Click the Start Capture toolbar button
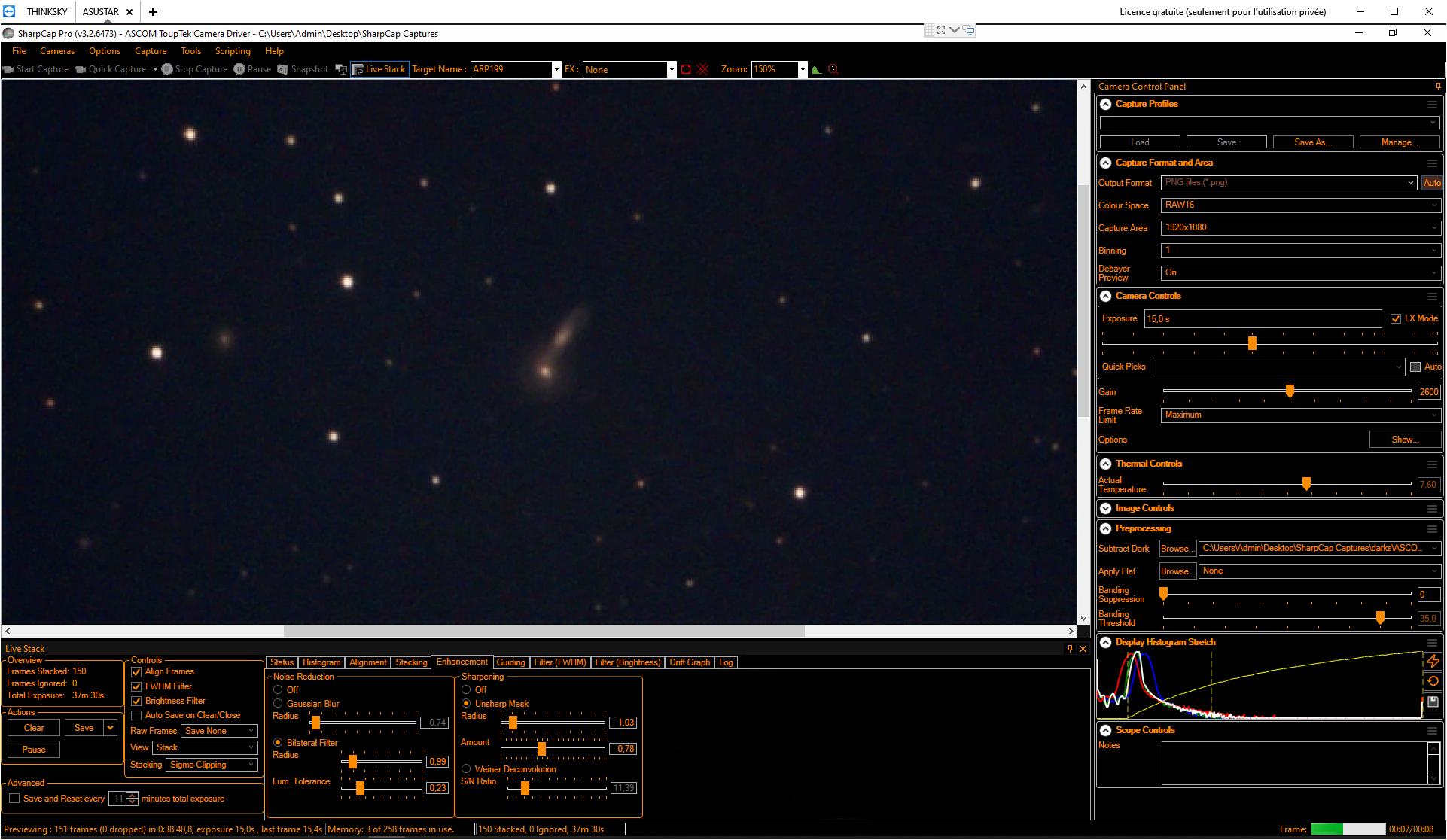The width and height of the screenshot is (1447, 840). 36,69
